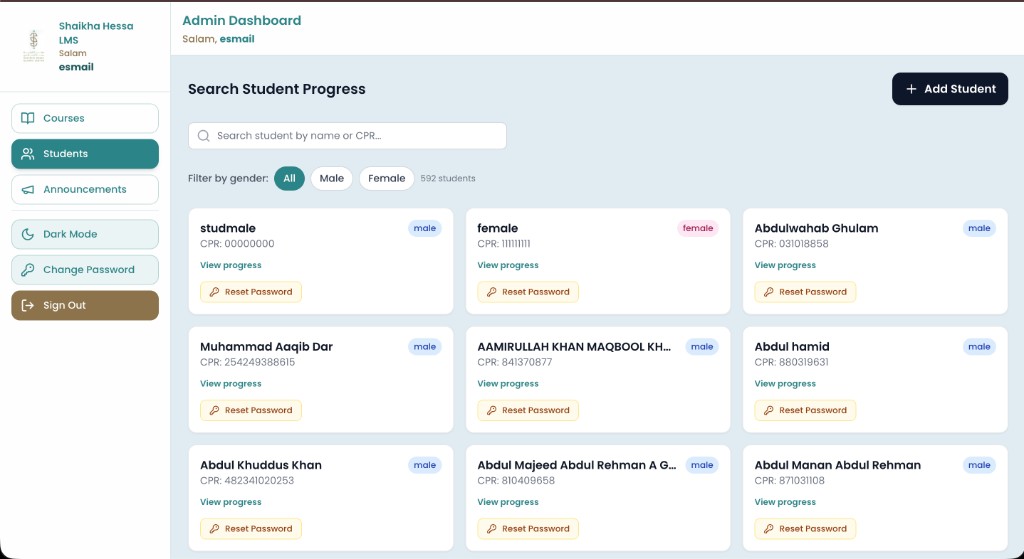The height and width of the screenshot is (559, 1024).
Task: Click the male badge on Abdul hamid's card
Action: (980, 347)
